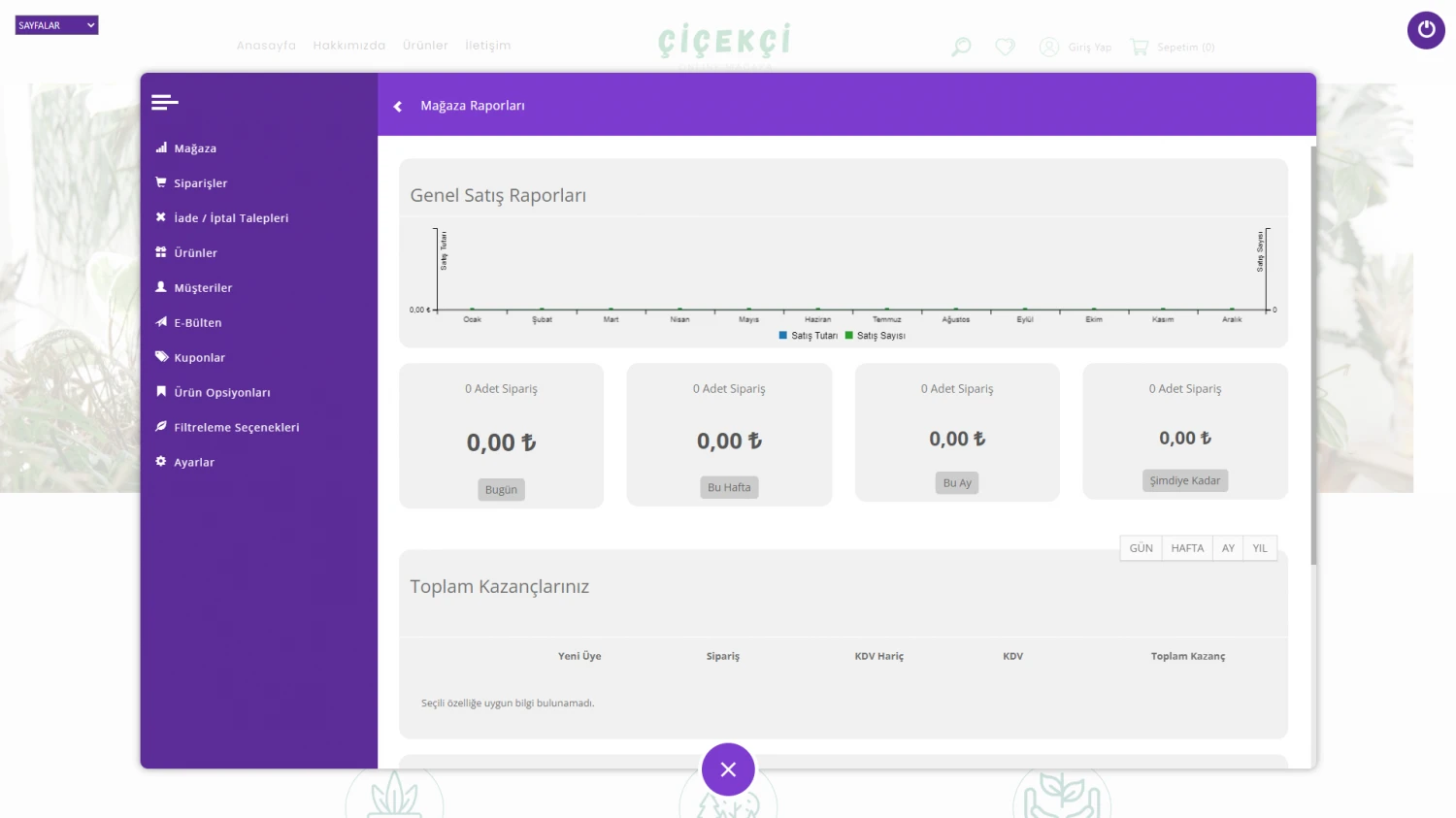Click the Kuponlar tag icon
1456x818 pixels.
(x=161, y=357)
